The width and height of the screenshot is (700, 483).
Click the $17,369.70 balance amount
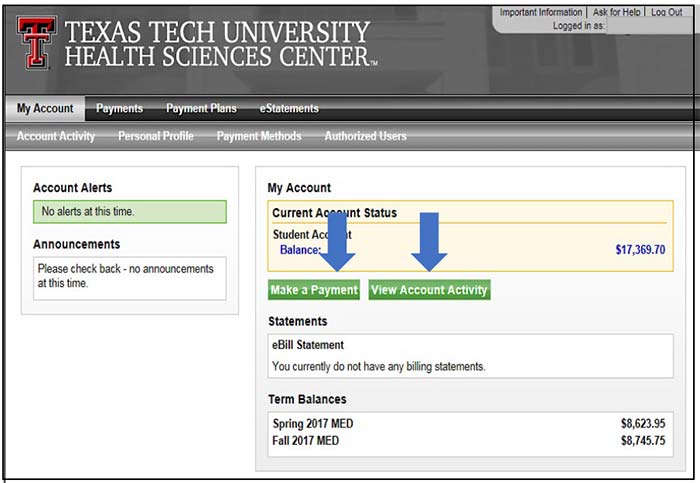(640, 250)
